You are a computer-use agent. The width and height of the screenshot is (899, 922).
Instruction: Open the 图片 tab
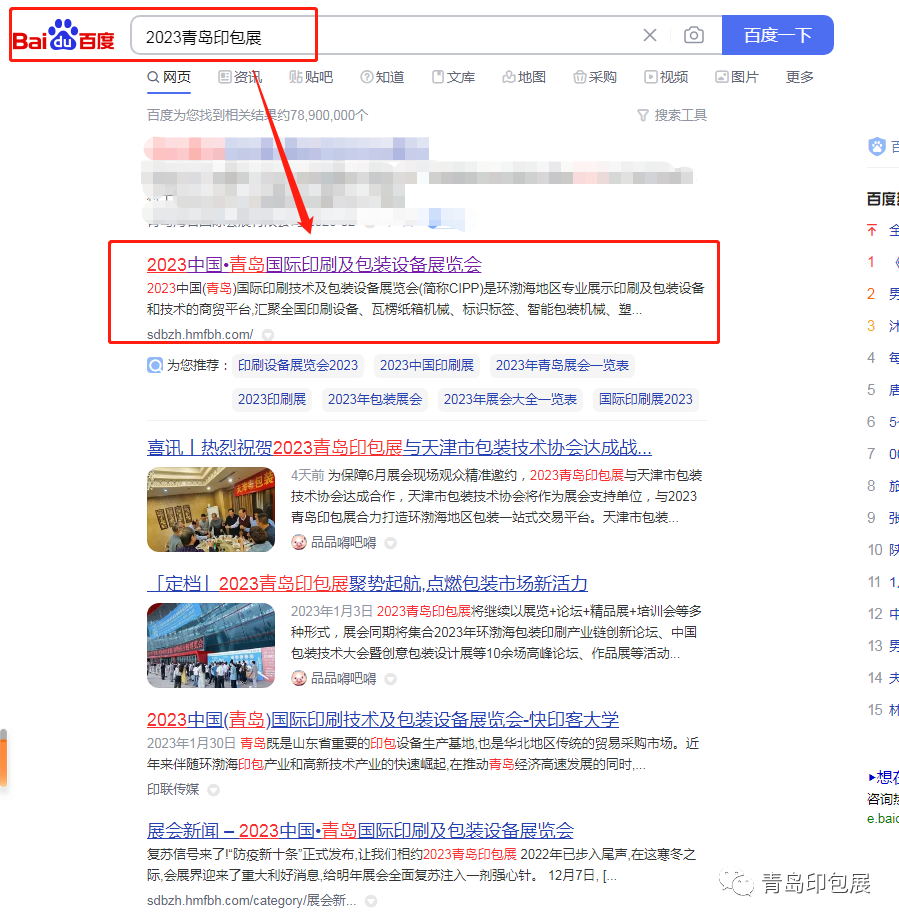pos(737,77)
